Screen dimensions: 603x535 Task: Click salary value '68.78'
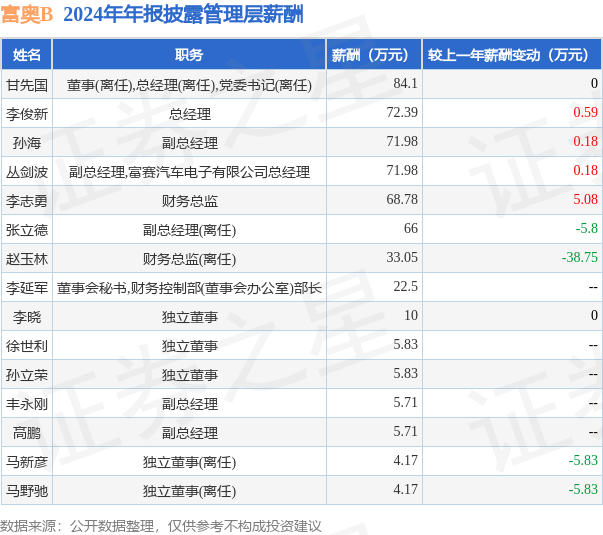pyautogui.click(x=402, y=199)
